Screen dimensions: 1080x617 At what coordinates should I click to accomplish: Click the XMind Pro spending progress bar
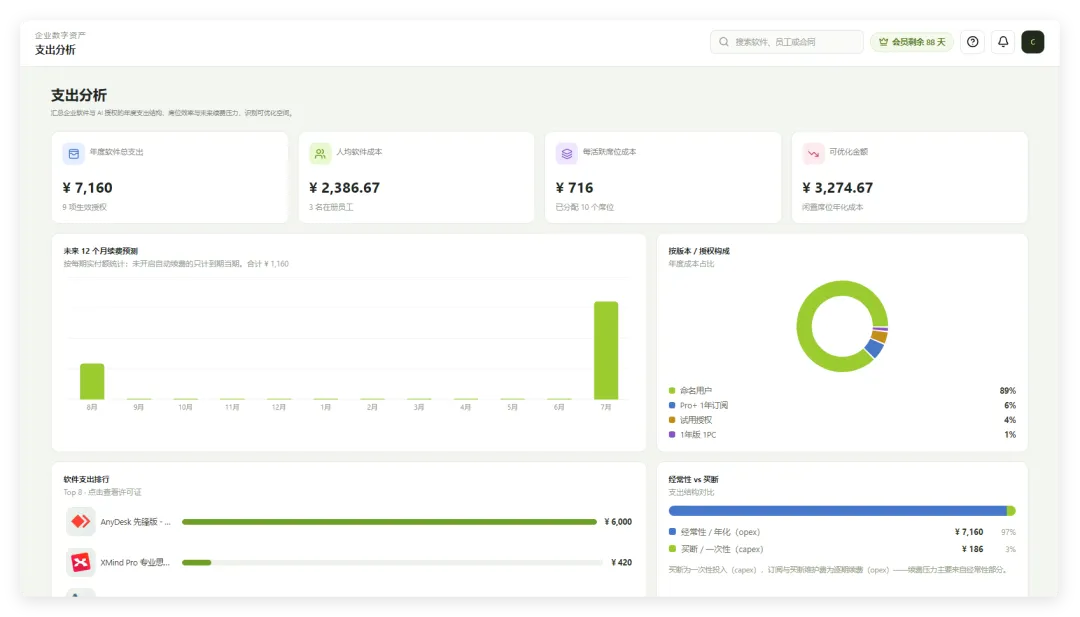coord(392,563)
